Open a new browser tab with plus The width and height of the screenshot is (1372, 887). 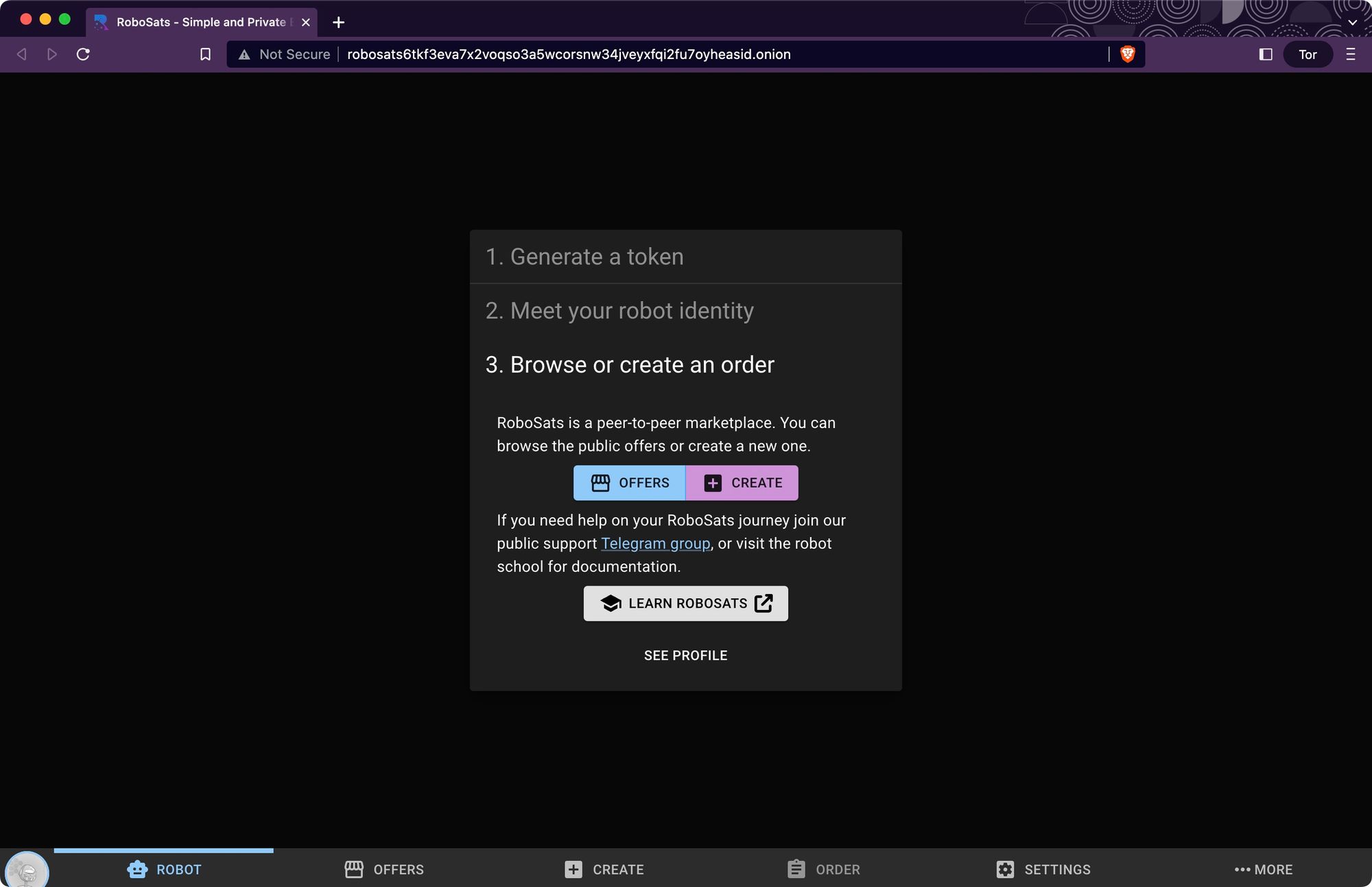click(x=338, y=22)
